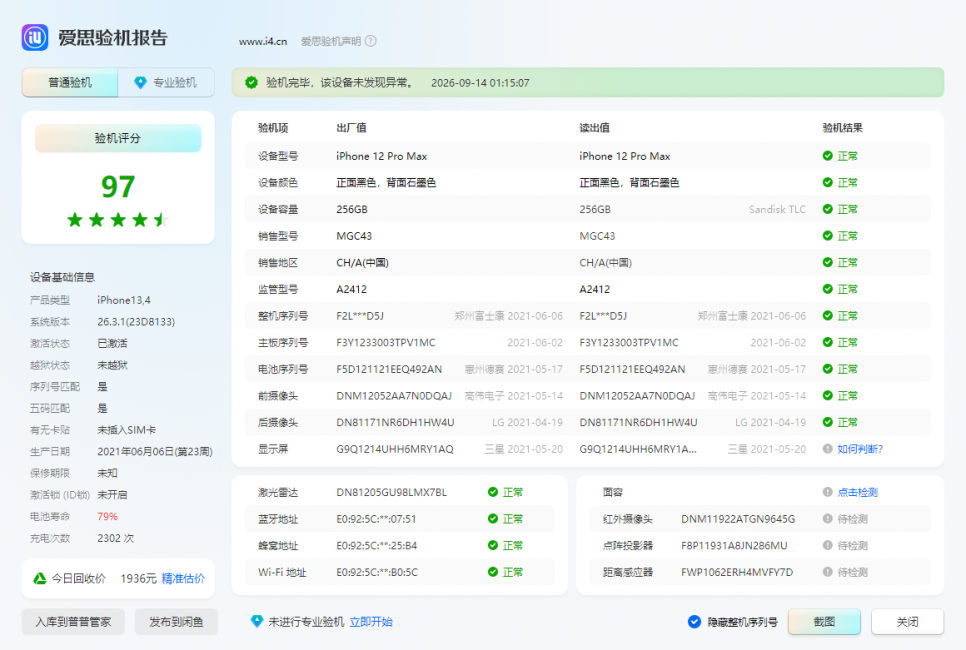The image size is (966, 650).
Task: Click the gray info icon in 显示屏 row
Action: pos(828,449)
